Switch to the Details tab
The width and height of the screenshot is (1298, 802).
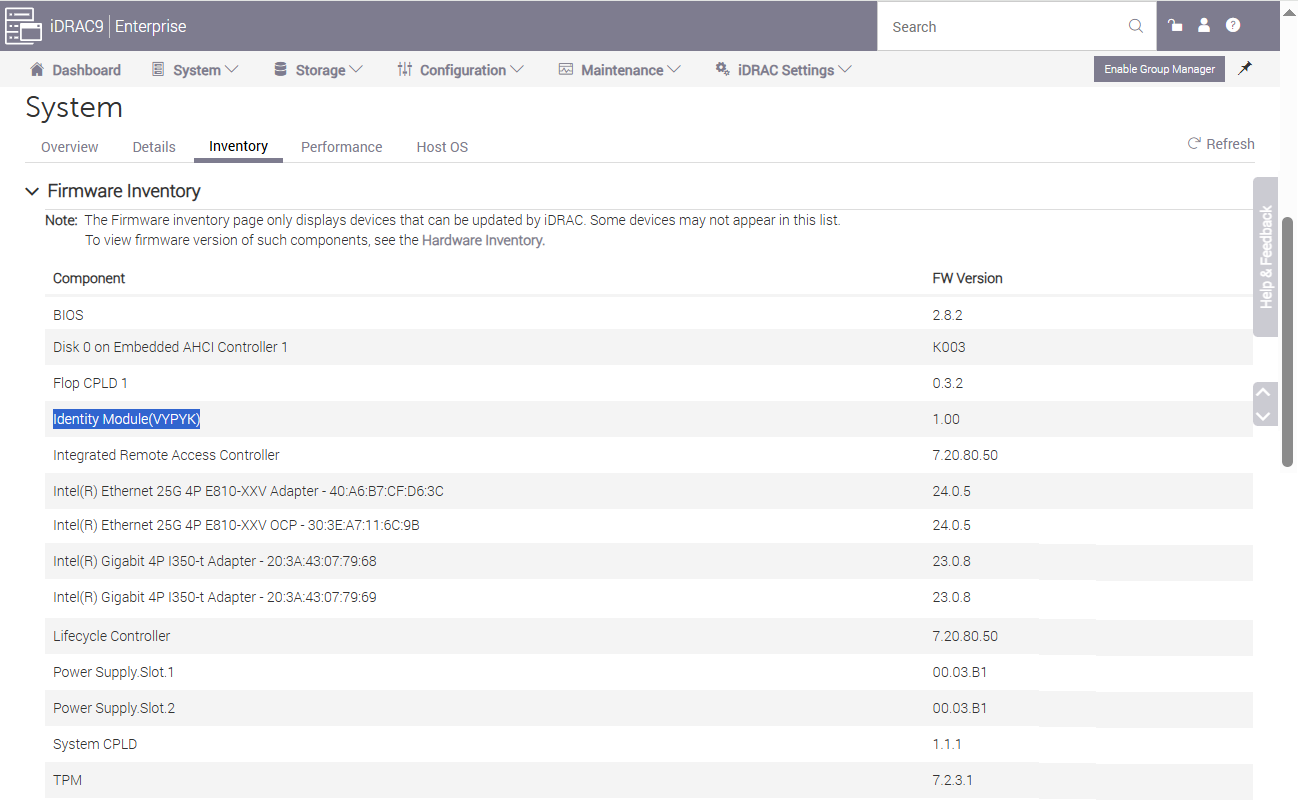[154, 147]
